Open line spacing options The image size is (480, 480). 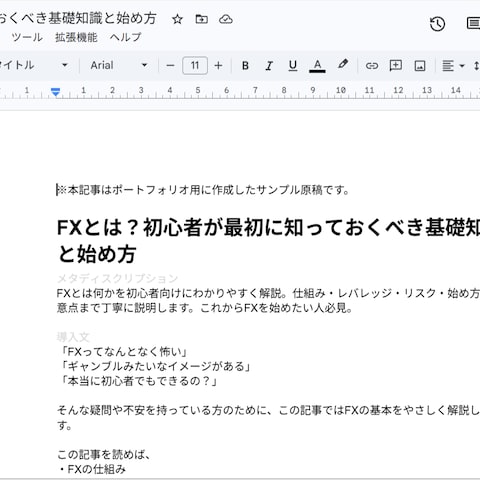(477, 66)
